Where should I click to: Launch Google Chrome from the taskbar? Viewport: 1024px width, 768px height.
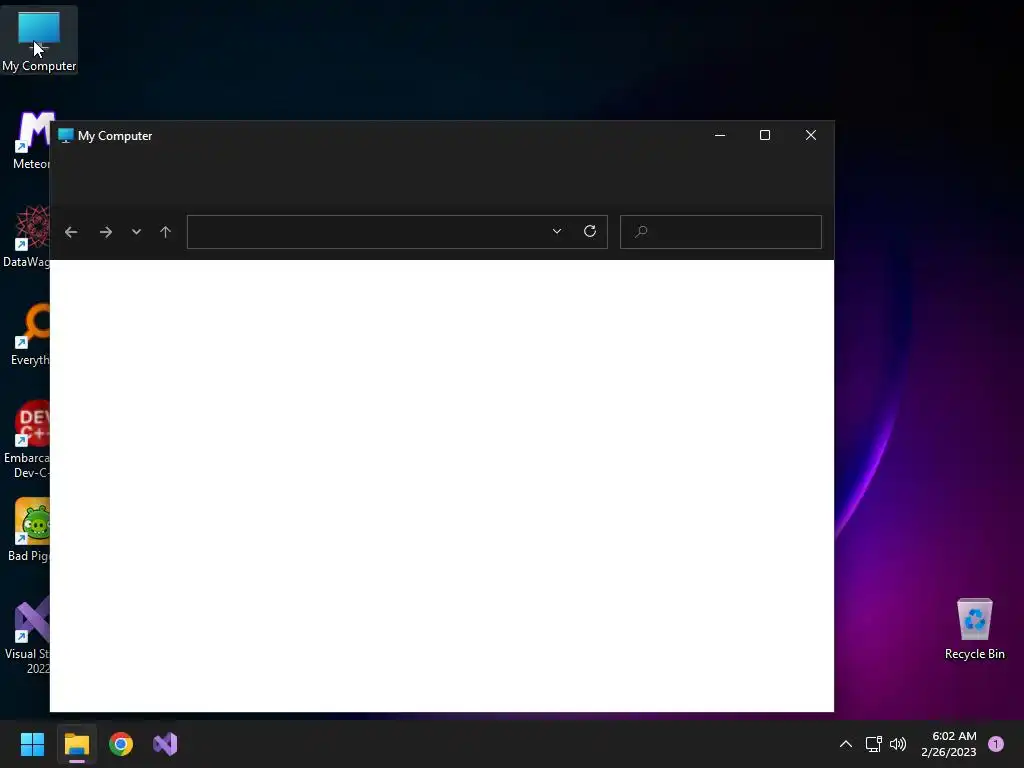pos(121,744)
